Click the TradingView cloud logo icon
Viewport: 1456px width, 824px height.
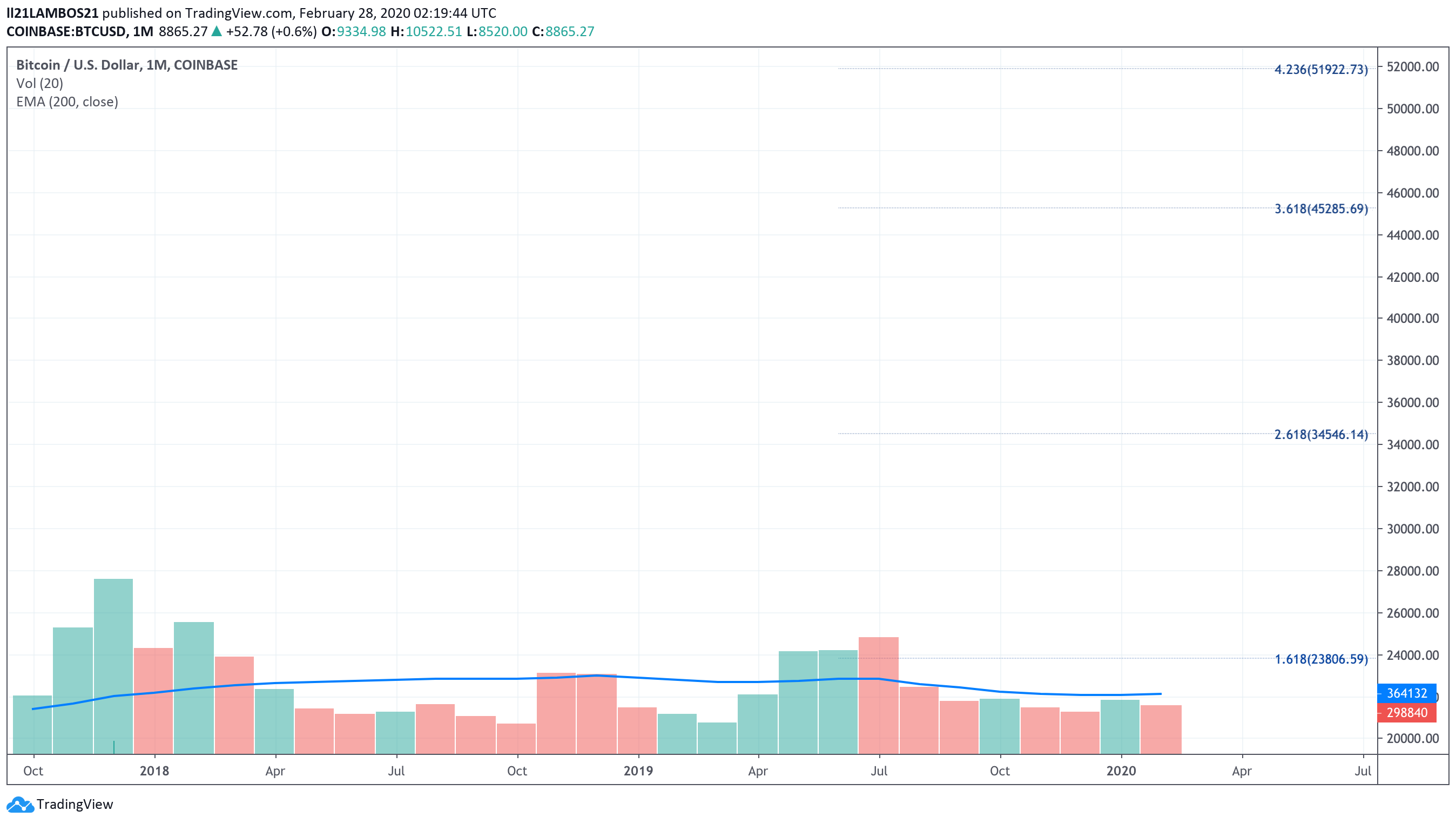(x=20, y=804)
